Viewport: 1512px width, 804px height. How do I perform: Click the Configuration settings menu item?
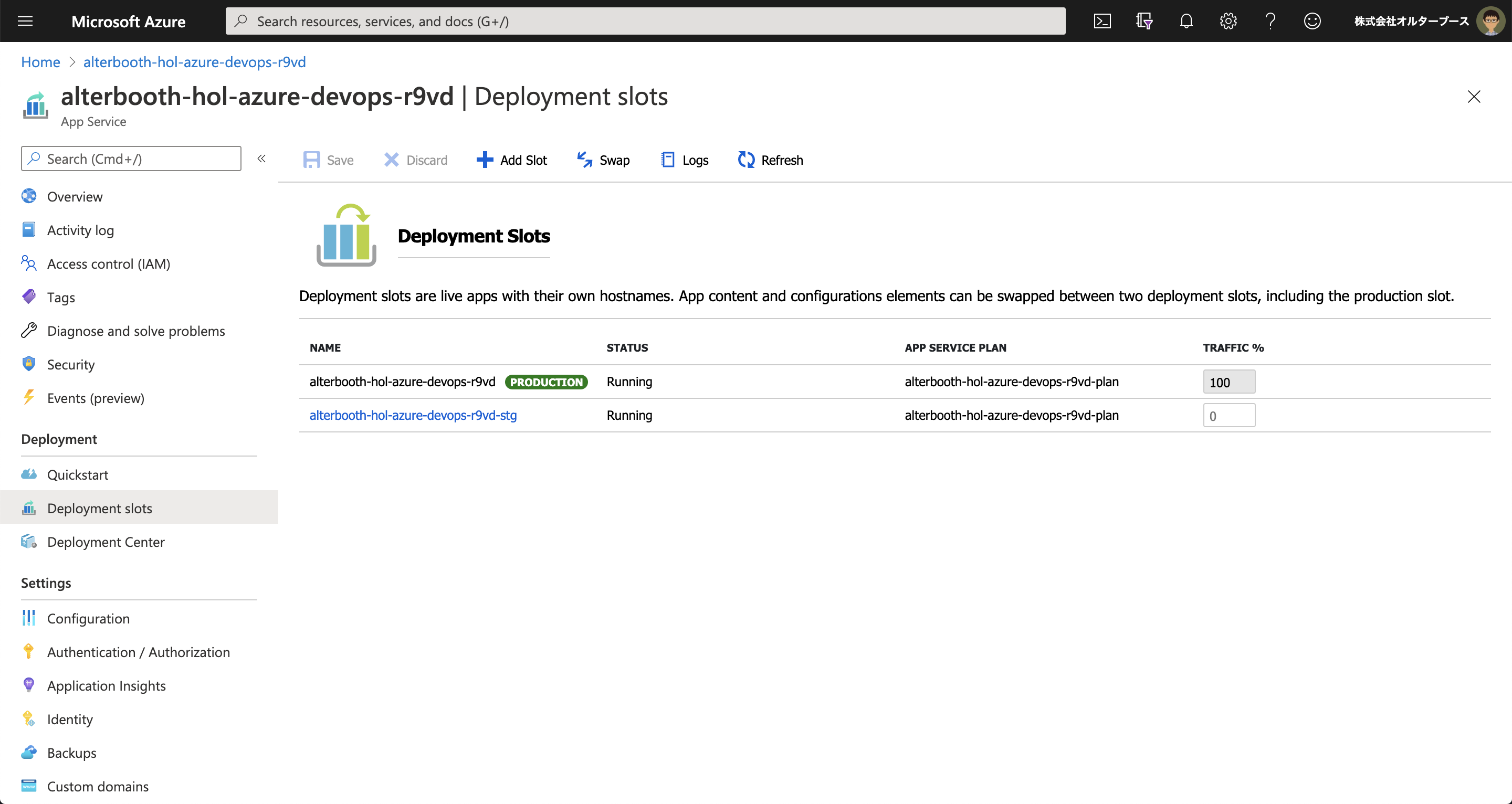click(88, 617)
